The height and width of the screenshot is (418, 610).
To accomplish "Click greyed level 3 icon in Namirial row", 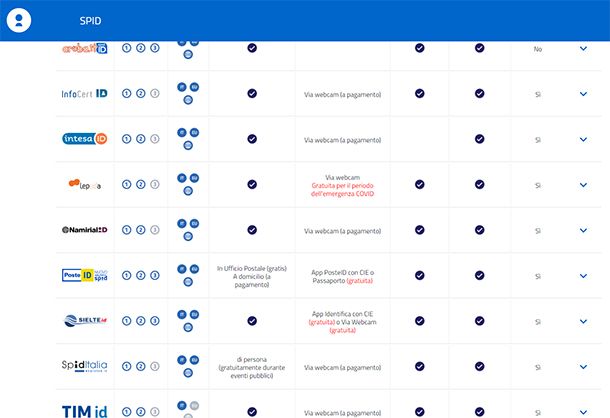I will point(155,230).
